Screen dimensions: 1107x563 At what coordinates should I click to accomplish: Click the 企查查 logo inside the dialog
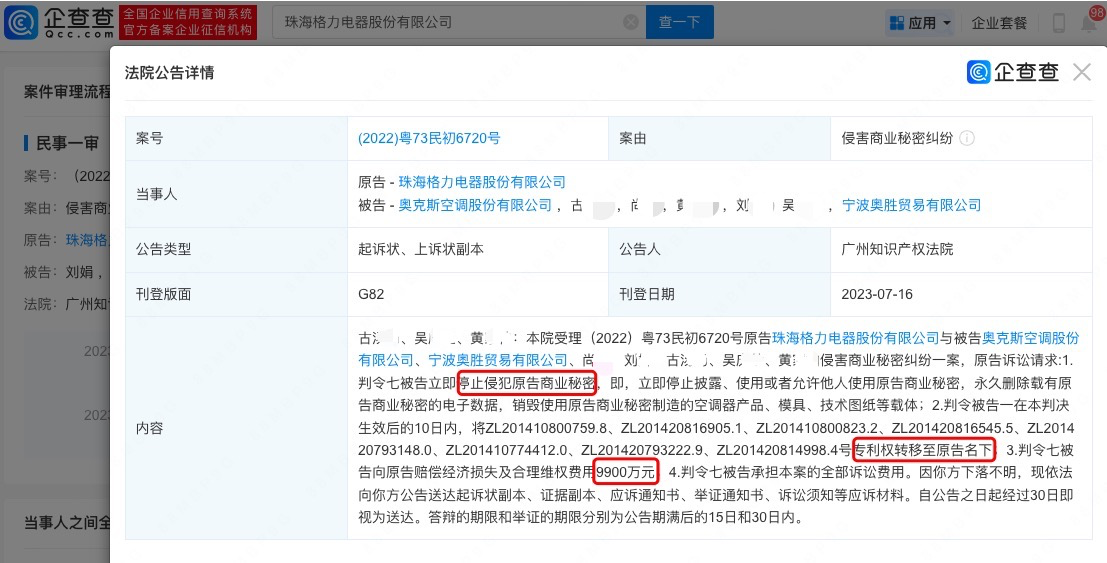point(1013,71)
